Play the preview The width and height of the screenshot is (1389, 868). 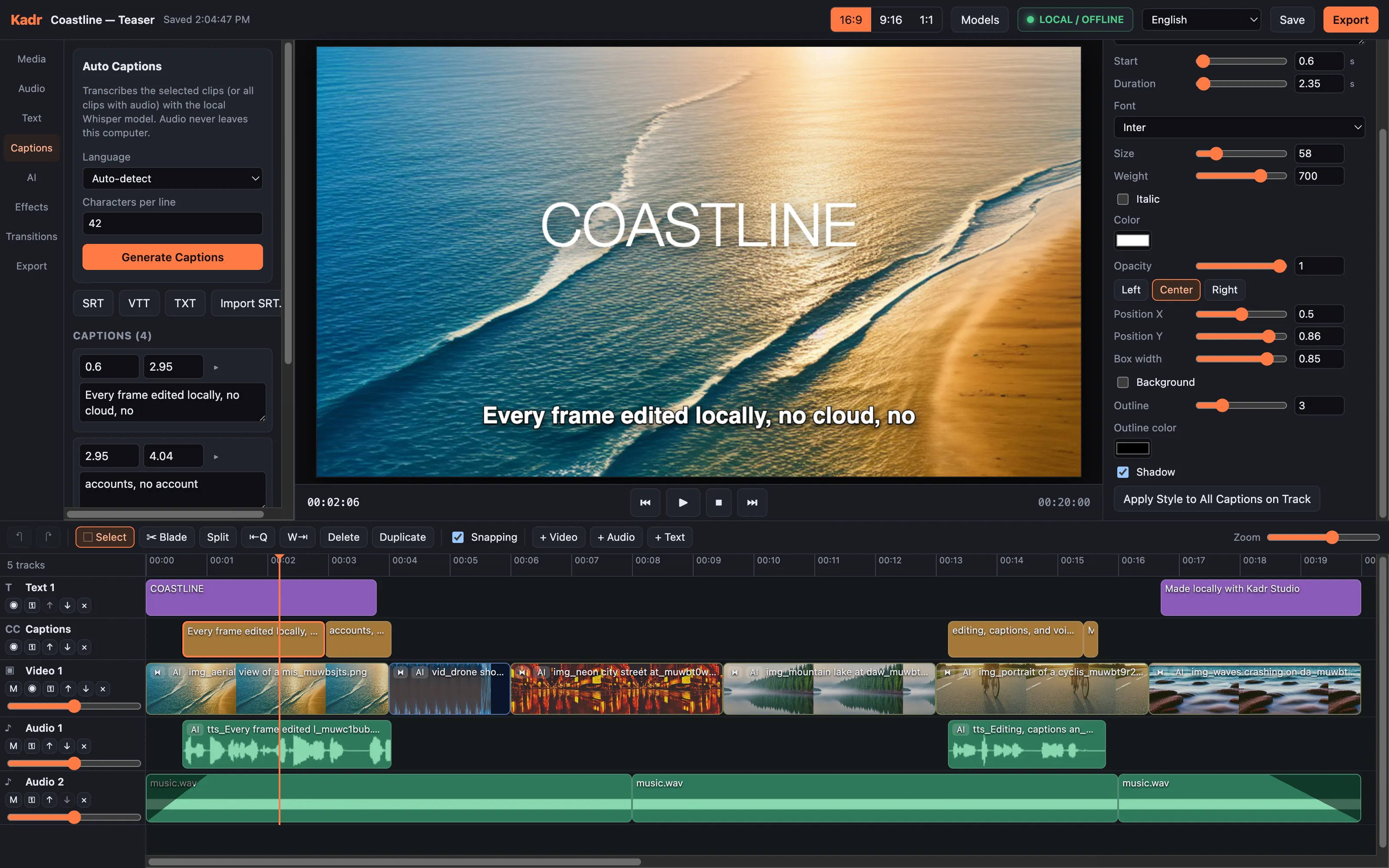click(683, 502)
